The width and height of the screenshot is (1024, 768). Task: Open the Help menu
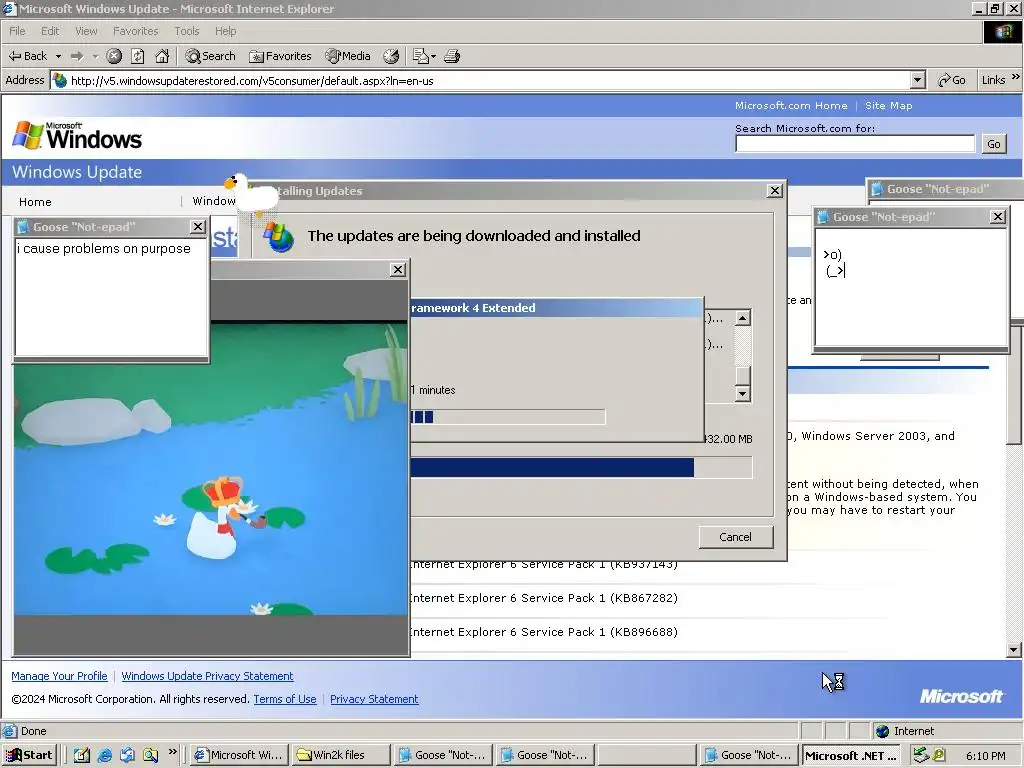[x=225, y=31]
